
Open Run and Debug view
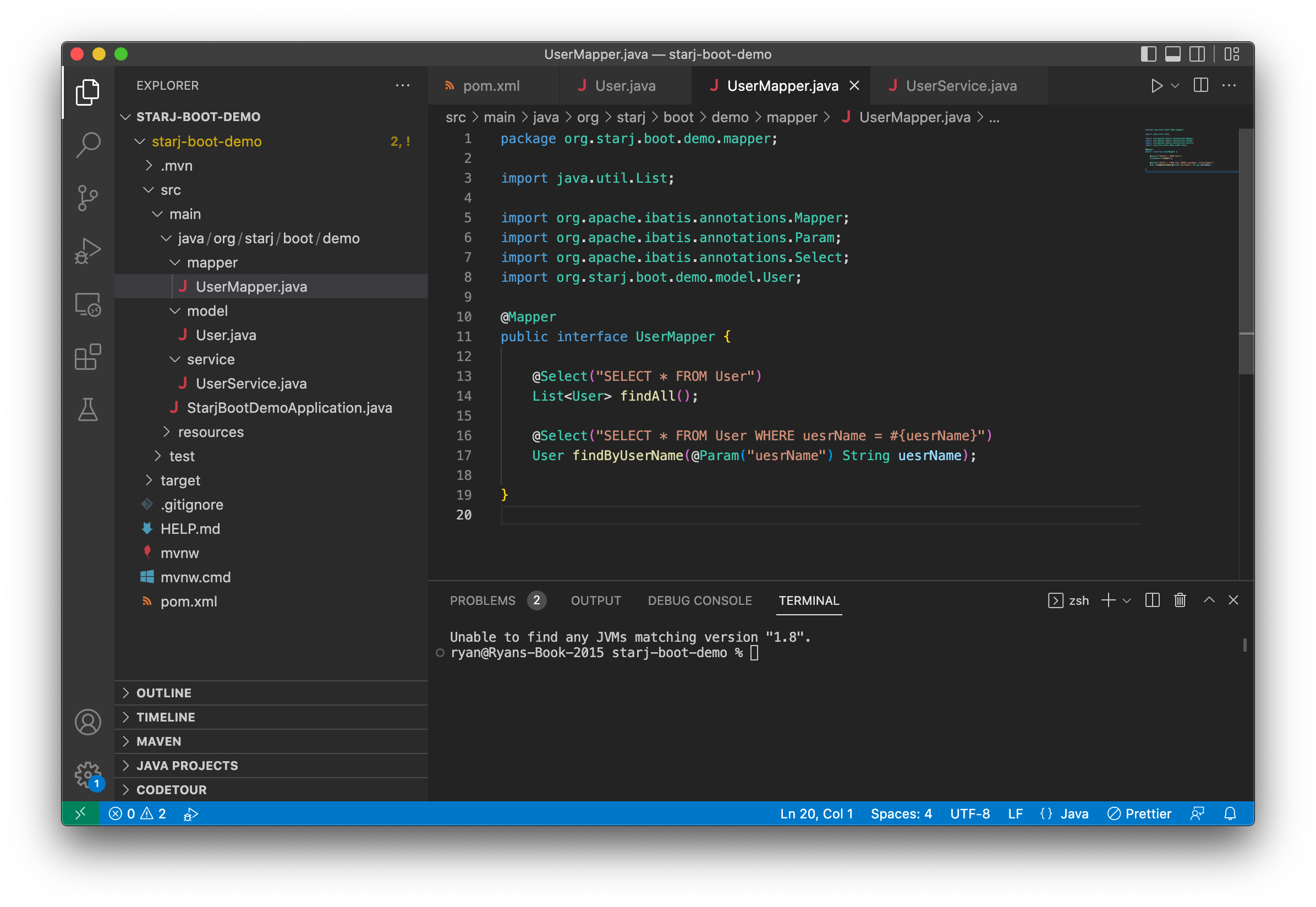point(87,250)
